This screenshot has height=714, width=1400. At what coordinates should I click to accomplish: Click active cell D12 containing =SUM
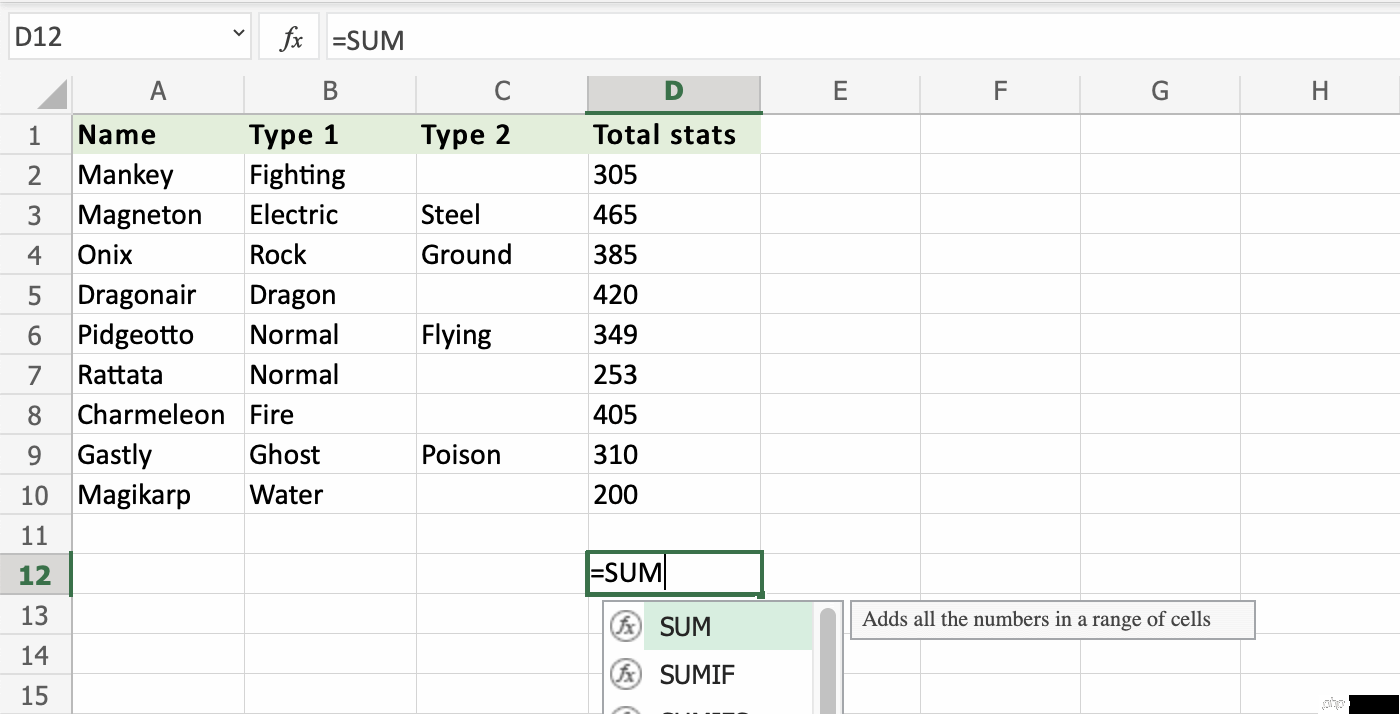coord(675,574)
